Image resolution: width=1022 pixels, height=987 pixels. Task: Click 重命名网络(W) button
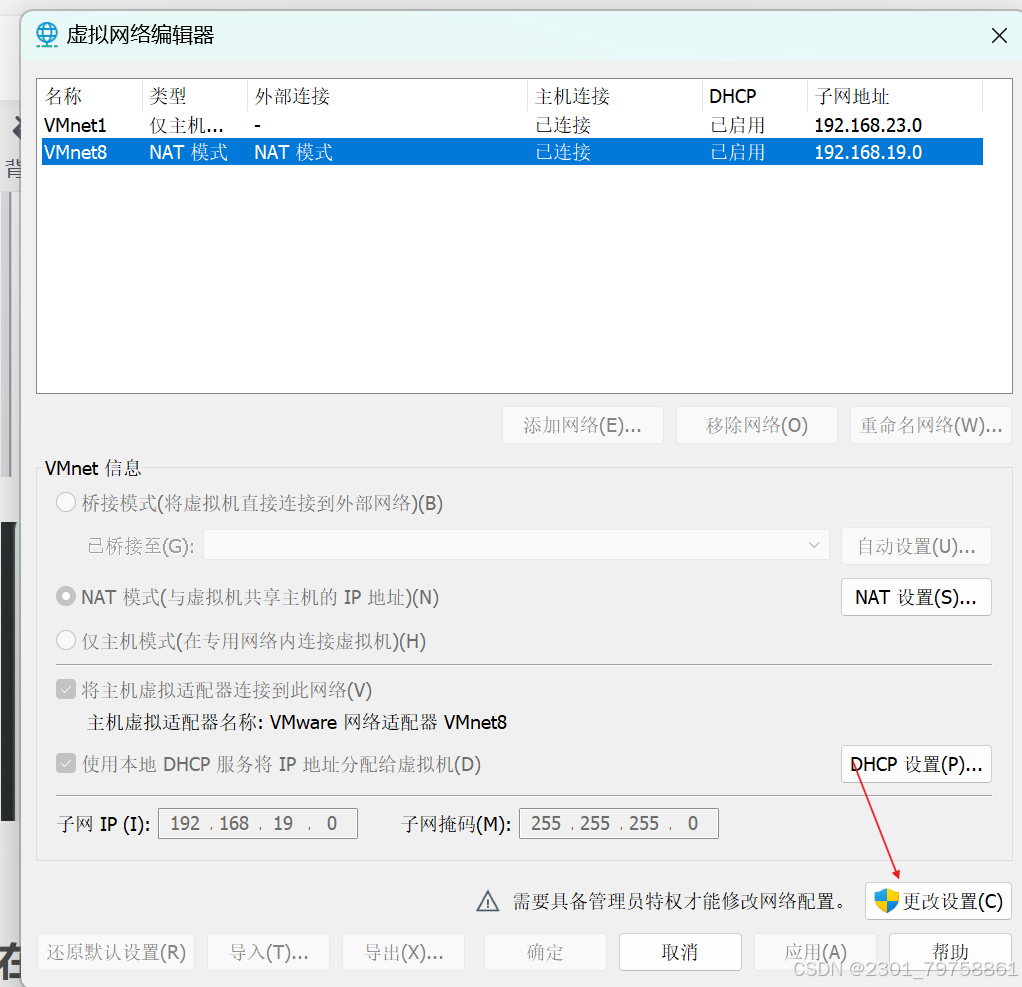[931, 425]
